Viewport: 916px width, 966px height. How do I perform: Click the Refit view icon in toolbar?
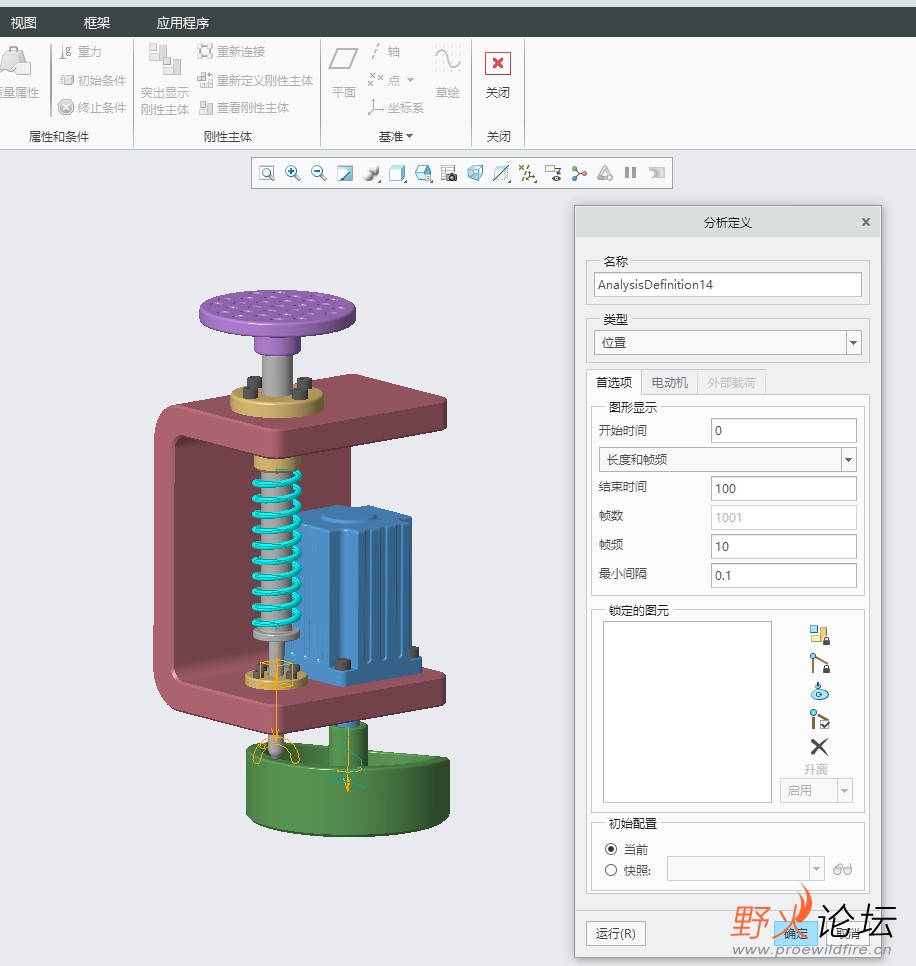tap(267, 173)
